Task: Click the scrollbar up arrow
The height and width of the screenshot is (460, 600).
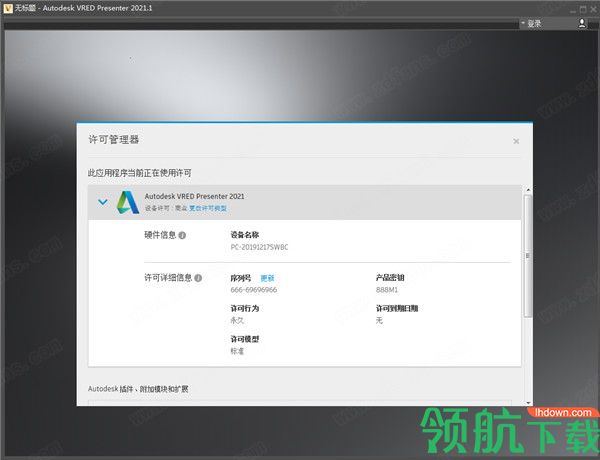Action: point(528,190)
